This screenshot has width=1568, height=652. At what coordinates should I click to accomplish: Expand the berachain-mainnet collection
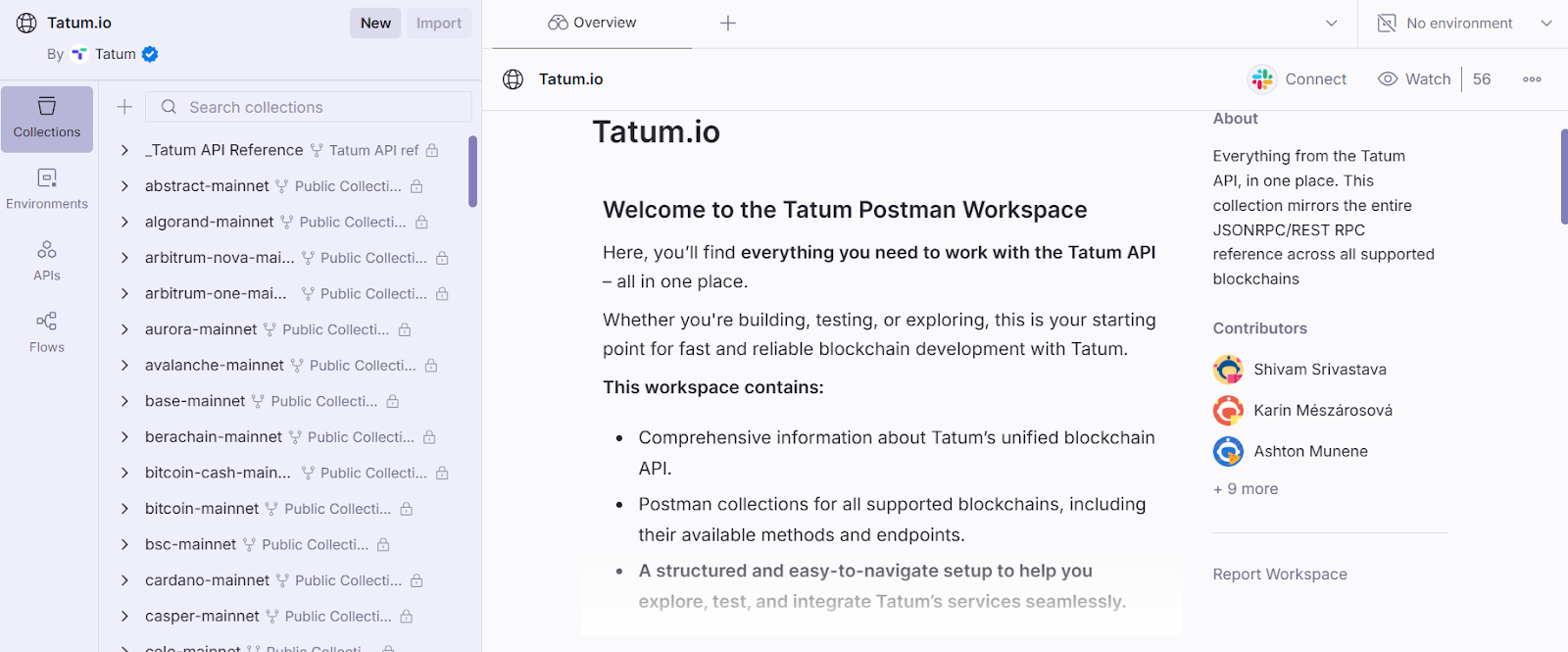124,437
